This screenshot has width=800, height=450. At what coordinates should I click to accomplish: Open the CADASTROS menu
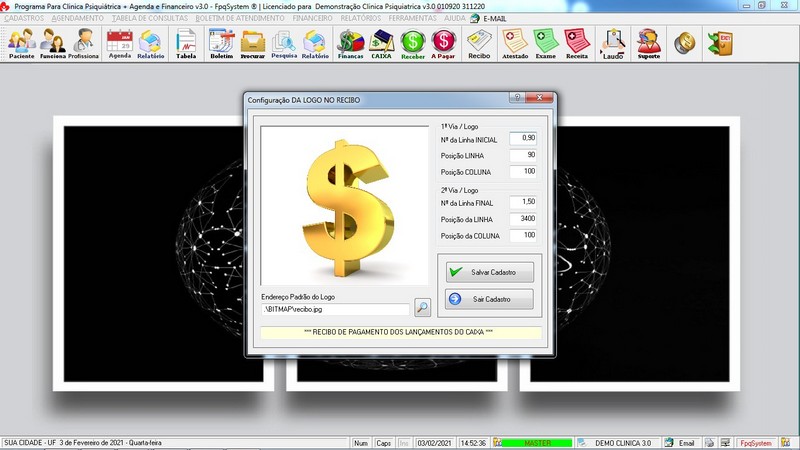pyautogui.click(x=24, y=18)
